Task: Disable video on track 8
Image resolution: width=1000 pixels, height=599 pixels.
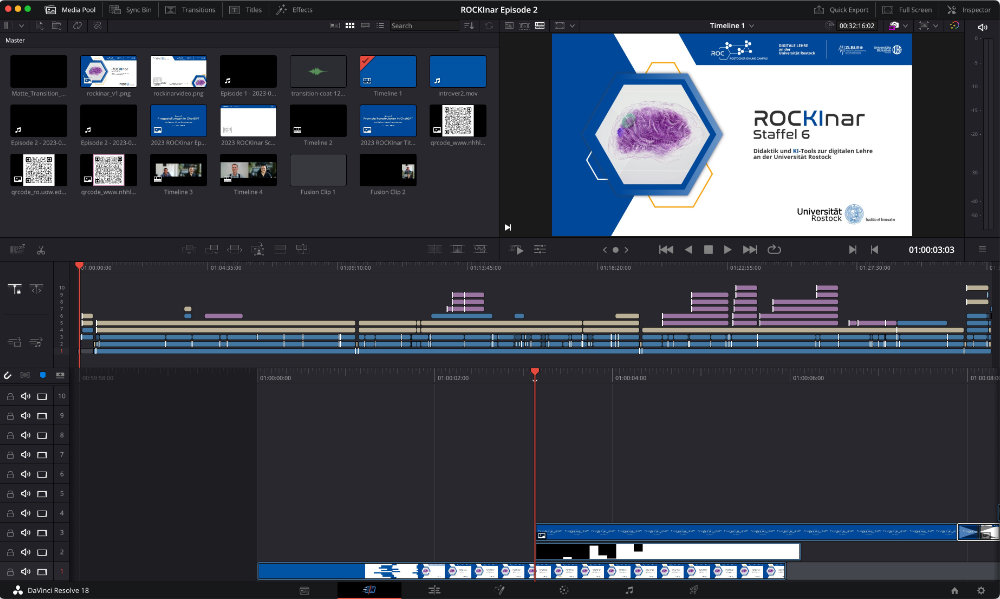Action: pos(42,435)
